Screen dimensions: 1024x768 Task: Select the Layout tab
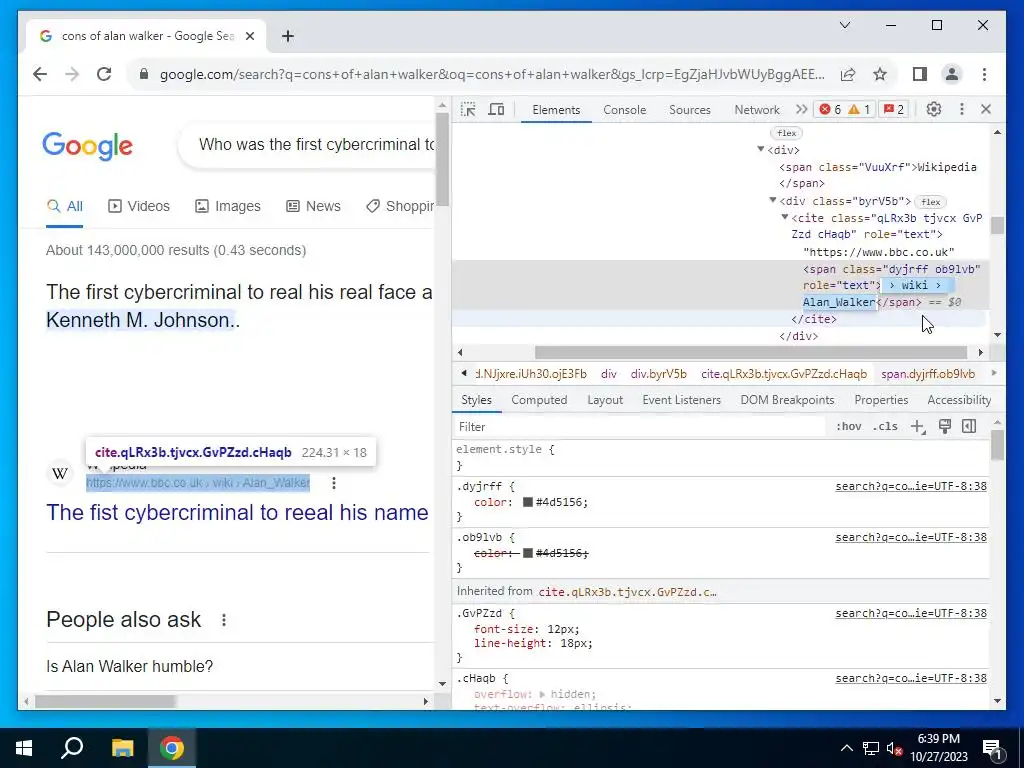605,400
